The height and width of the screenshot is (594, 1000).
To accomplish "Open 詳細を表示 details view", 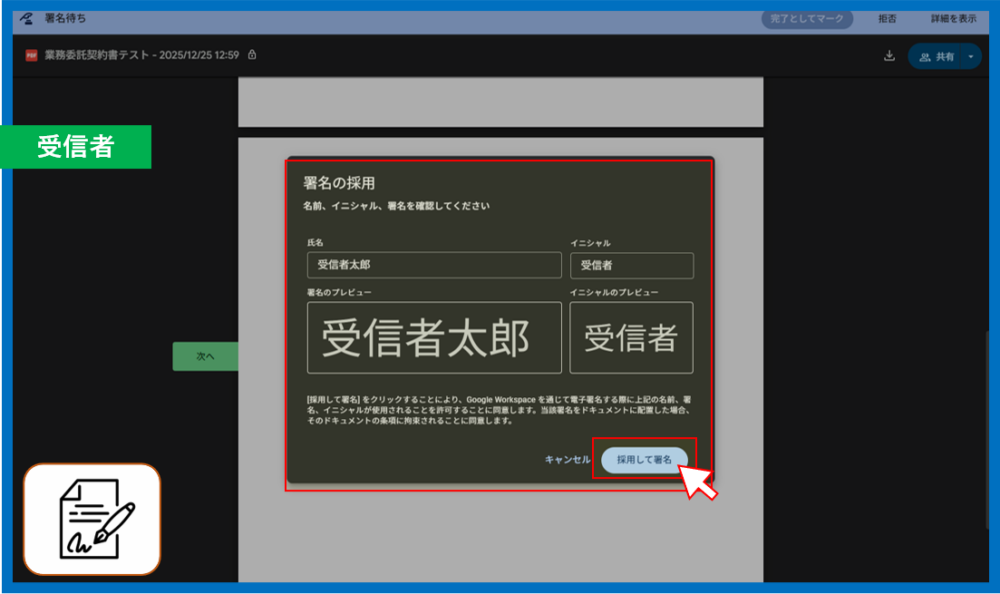I will pyautogui.click(x=953, y=18).
